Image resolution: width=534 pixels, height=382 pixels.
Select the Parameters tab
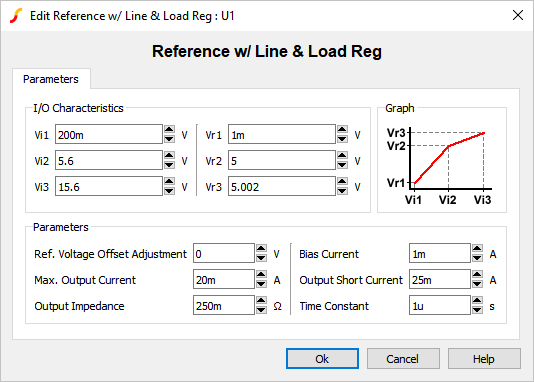pos(51,79)
